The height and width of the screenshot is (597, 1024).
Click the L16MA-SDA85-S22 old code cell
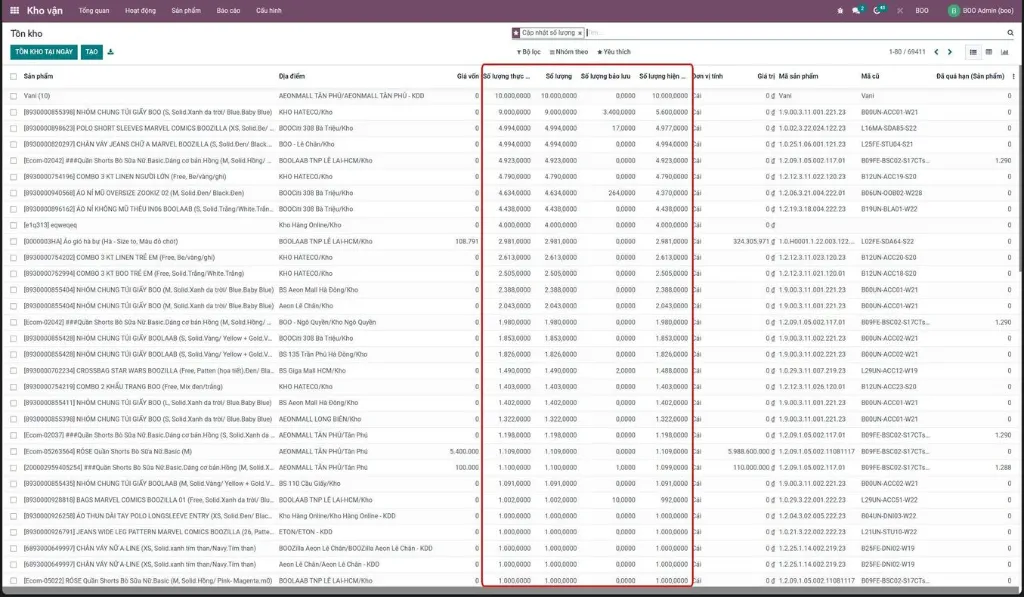point(889,128)
